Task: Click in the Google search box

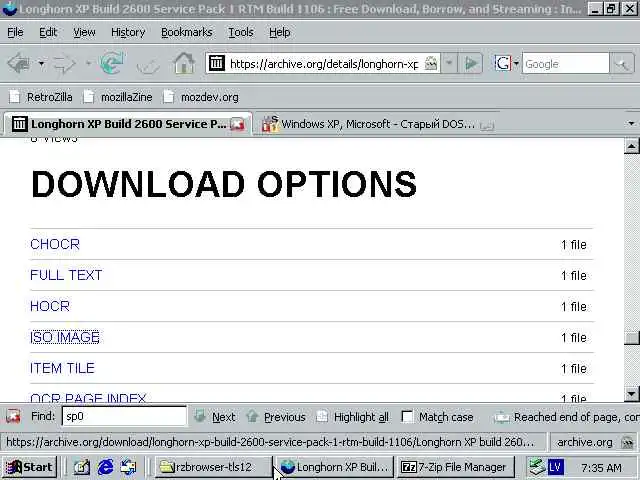Action: [565, 64]
